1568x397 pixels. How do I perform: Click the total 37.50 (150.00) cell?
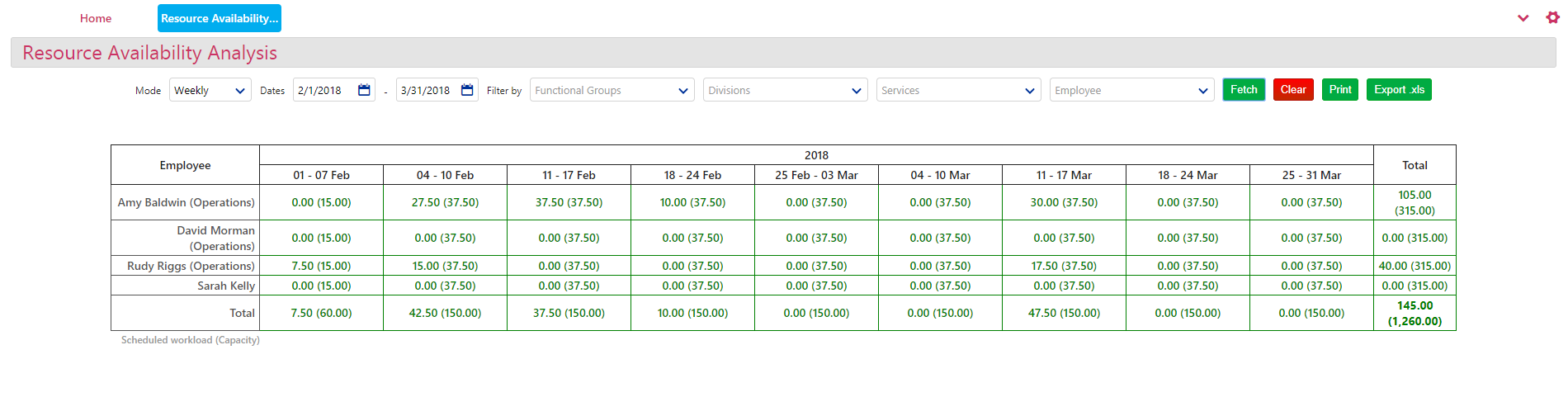[x=569, y=313]
